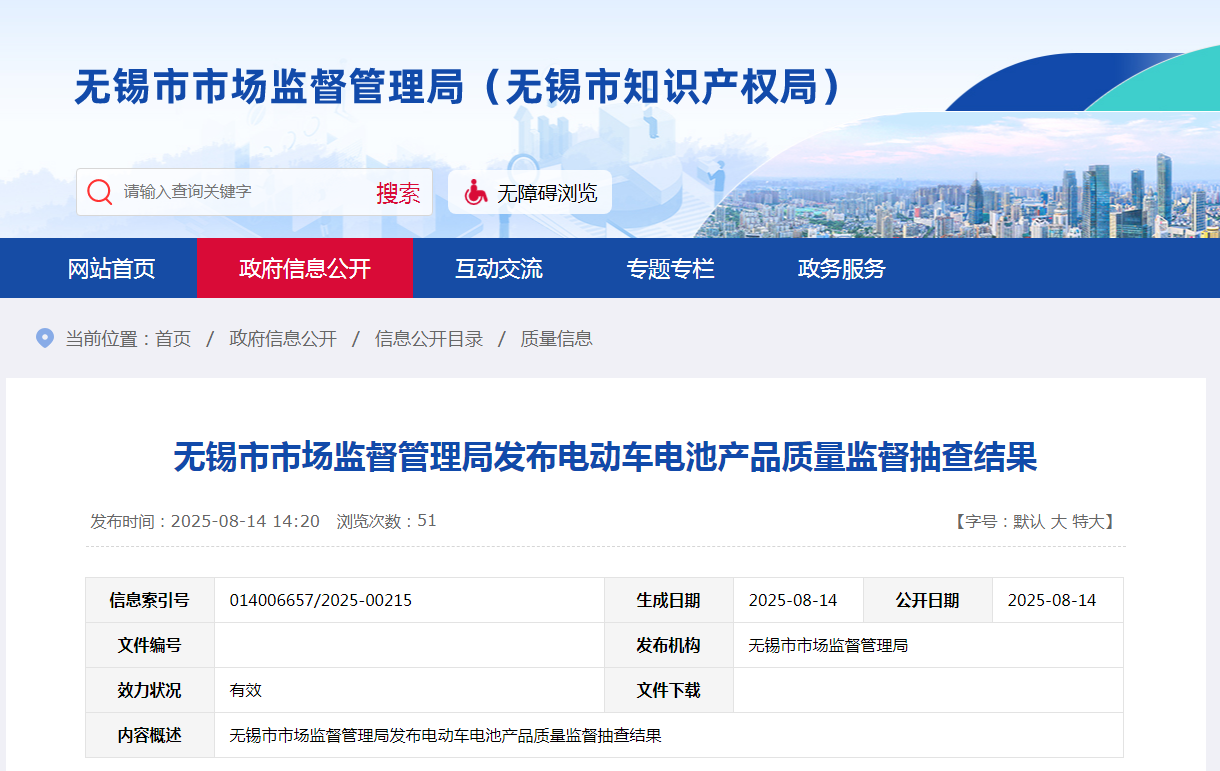Image resolution: width=1220 pixels, height=771 pixels.
Task: Set font size to 默认
Action: (1029, 521)
